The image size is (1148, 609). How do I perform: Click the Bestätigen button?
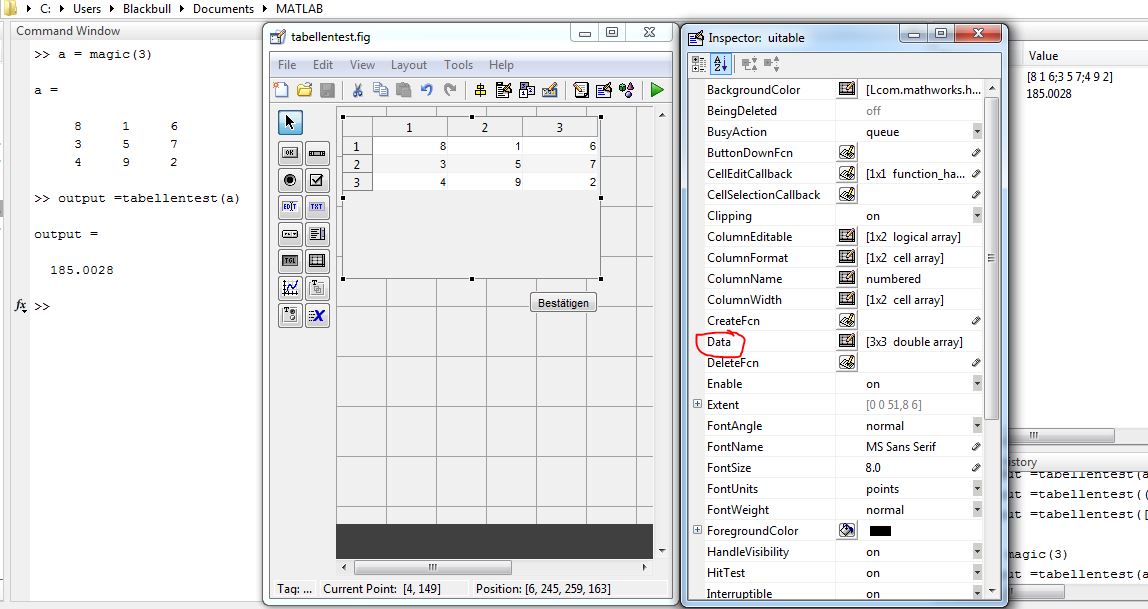point(563,303)
